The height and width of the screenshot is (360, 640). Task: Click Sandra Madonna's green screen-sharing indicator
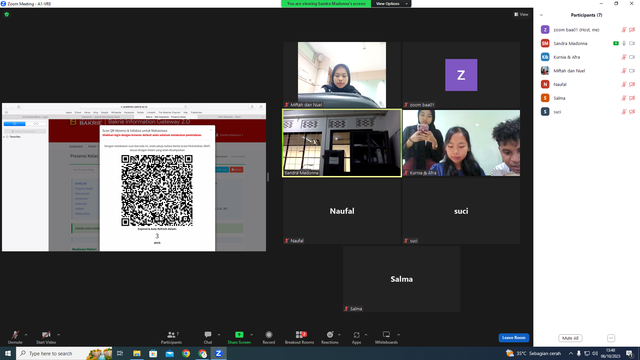click(616, 43)
